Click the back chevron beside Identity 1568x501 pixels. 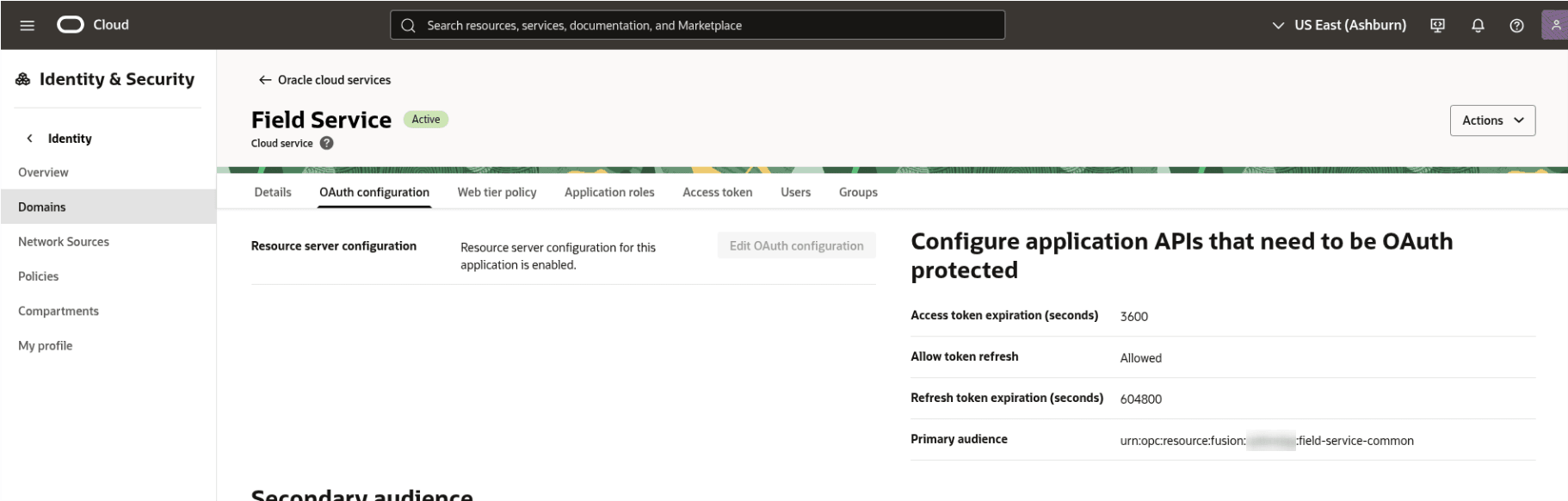pos(30,138)
